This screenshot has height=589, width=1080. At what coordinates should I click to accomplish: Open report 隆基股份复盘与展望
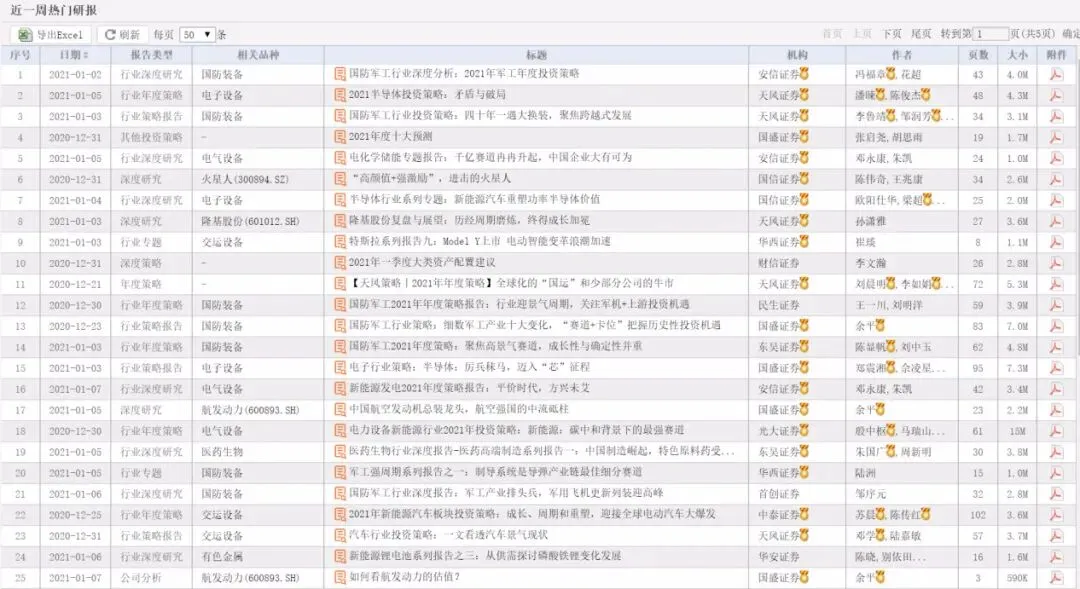(x=469, y=220)
